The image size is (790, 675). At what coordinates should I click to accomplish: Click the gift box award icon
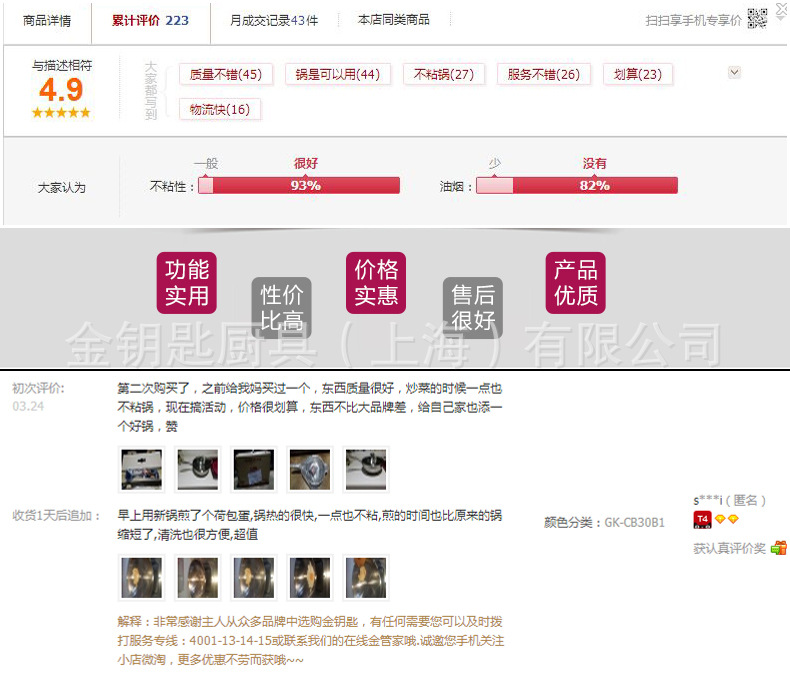point(778,548)
